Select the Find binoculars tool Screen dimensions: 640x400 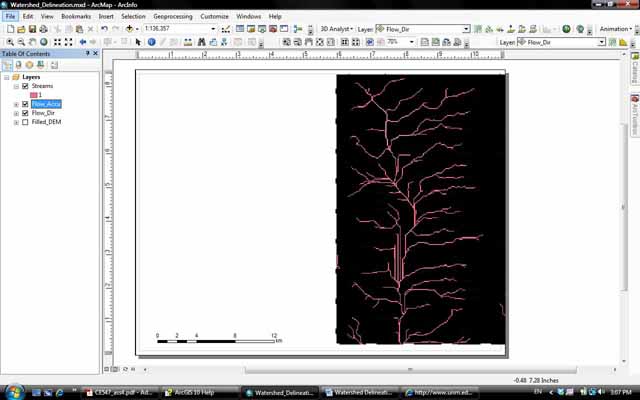(201, 42)
